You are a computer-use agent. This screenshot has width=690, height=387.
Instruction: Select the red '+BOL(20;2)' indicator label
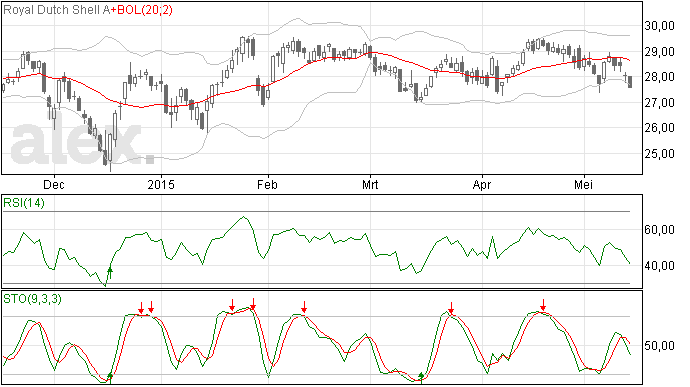click(x=142, y=10)
